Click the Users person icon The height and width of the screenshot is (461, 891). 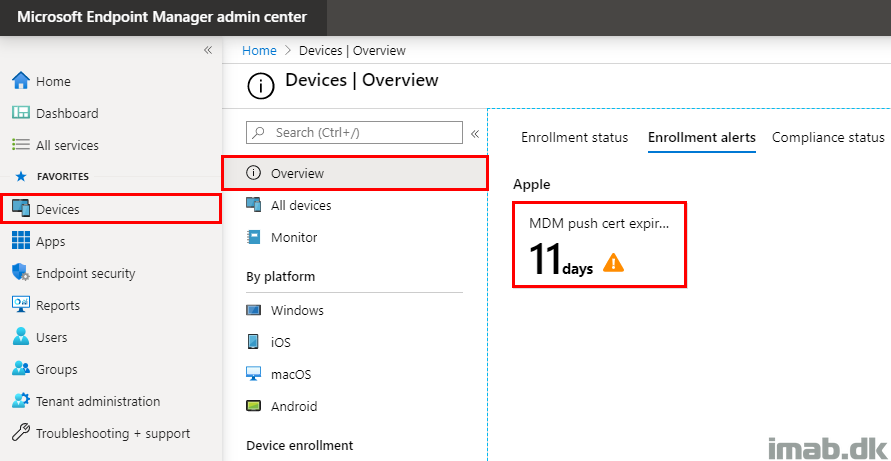tap(20, 337)
